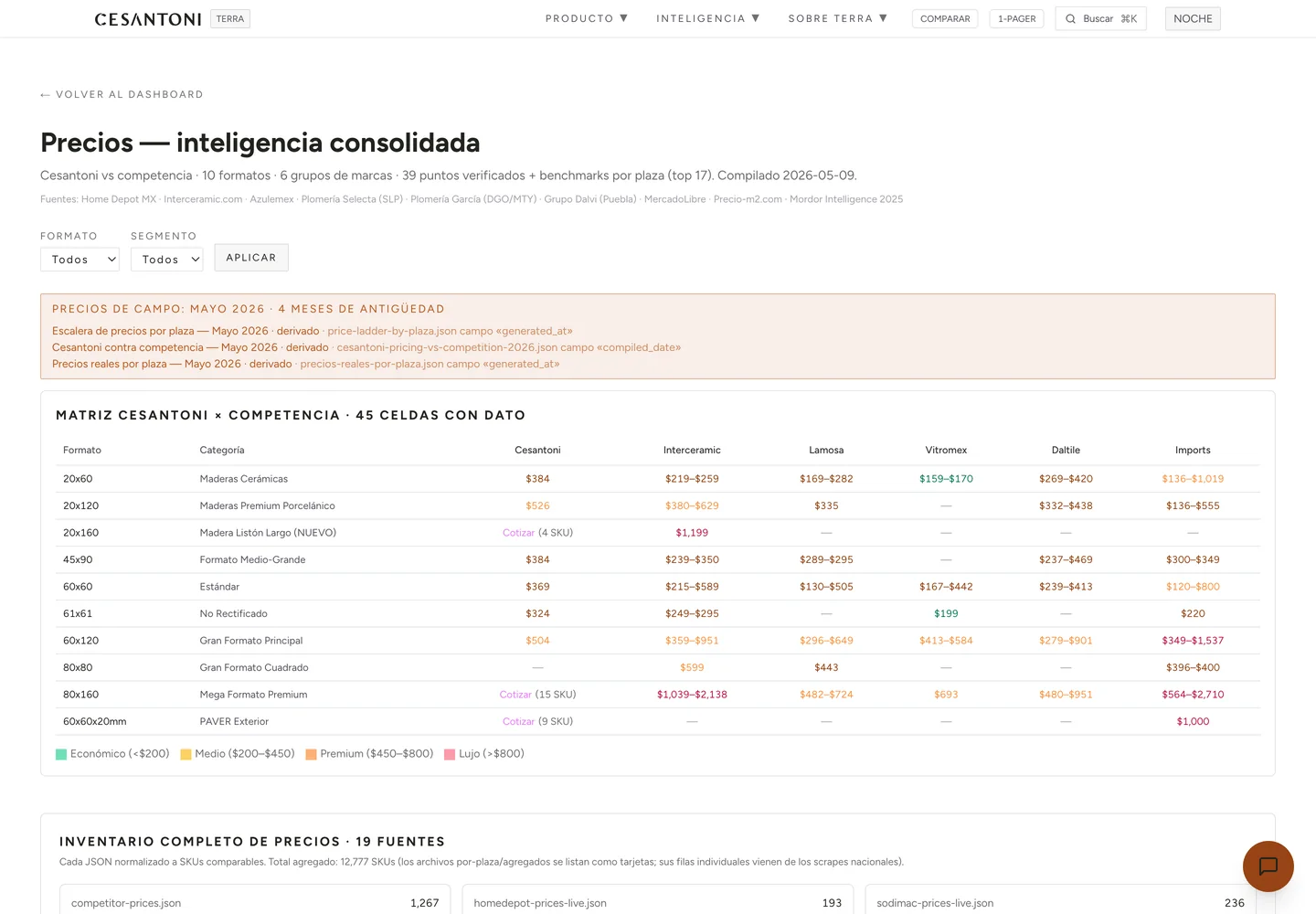This screenshot has height=914, width=1316.
Task: Click the Cesantoni logo
Action: coord(148,19)
